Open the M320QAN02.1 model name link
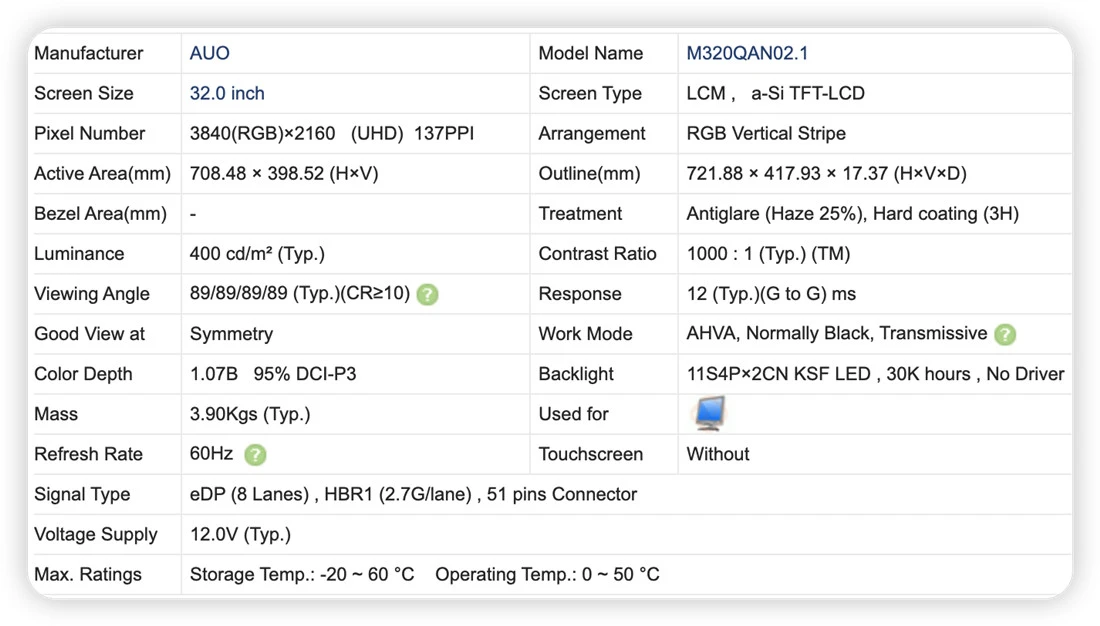The image size is (1100, 626). click(746, 53)
